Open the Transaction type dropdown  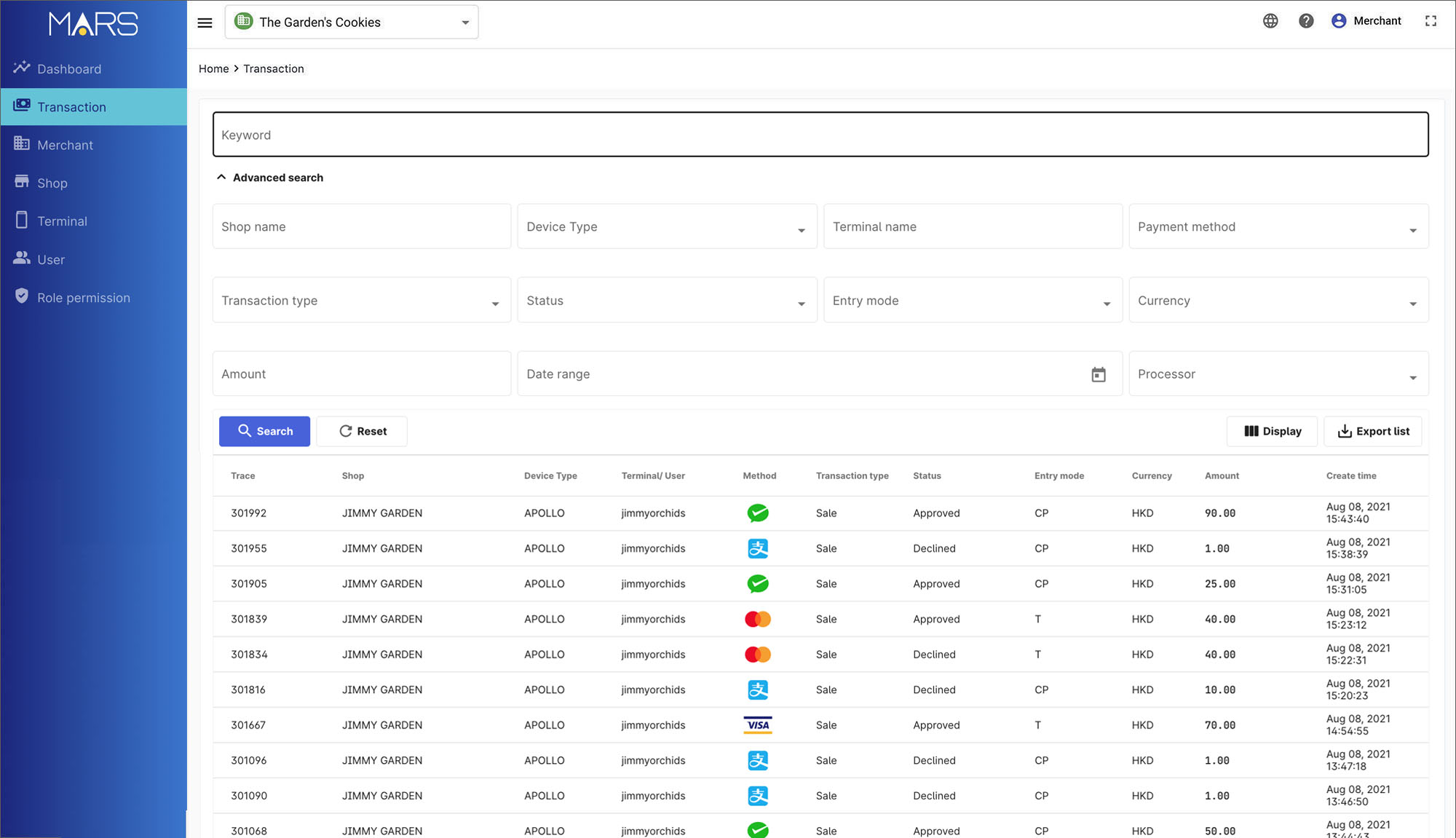361,300
